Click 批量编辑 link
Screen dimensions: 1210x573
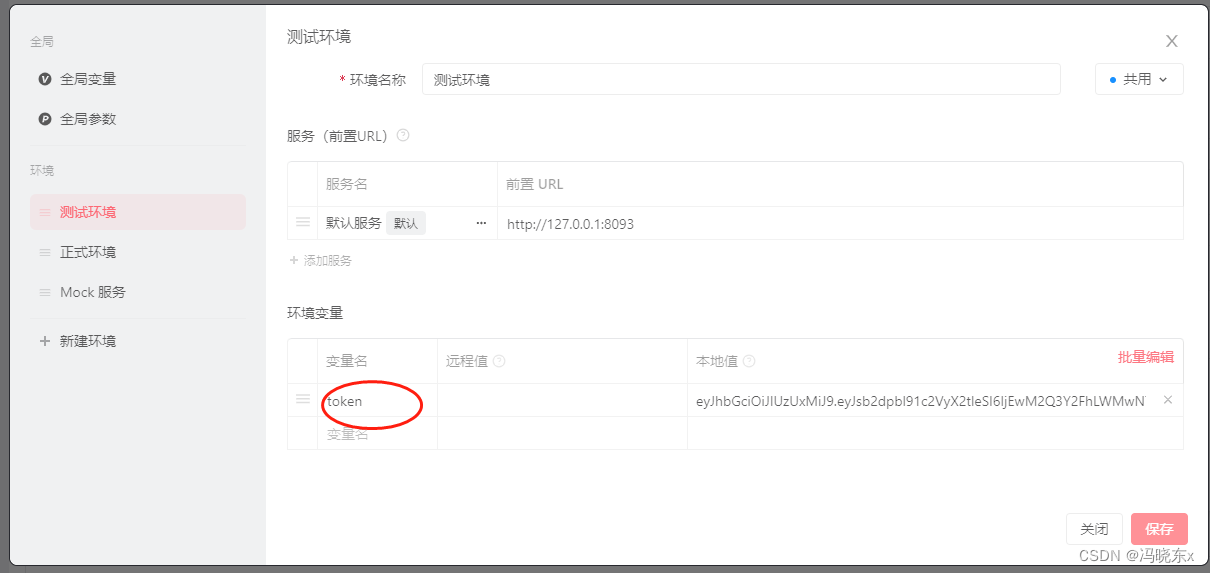tap(1146, 357)
